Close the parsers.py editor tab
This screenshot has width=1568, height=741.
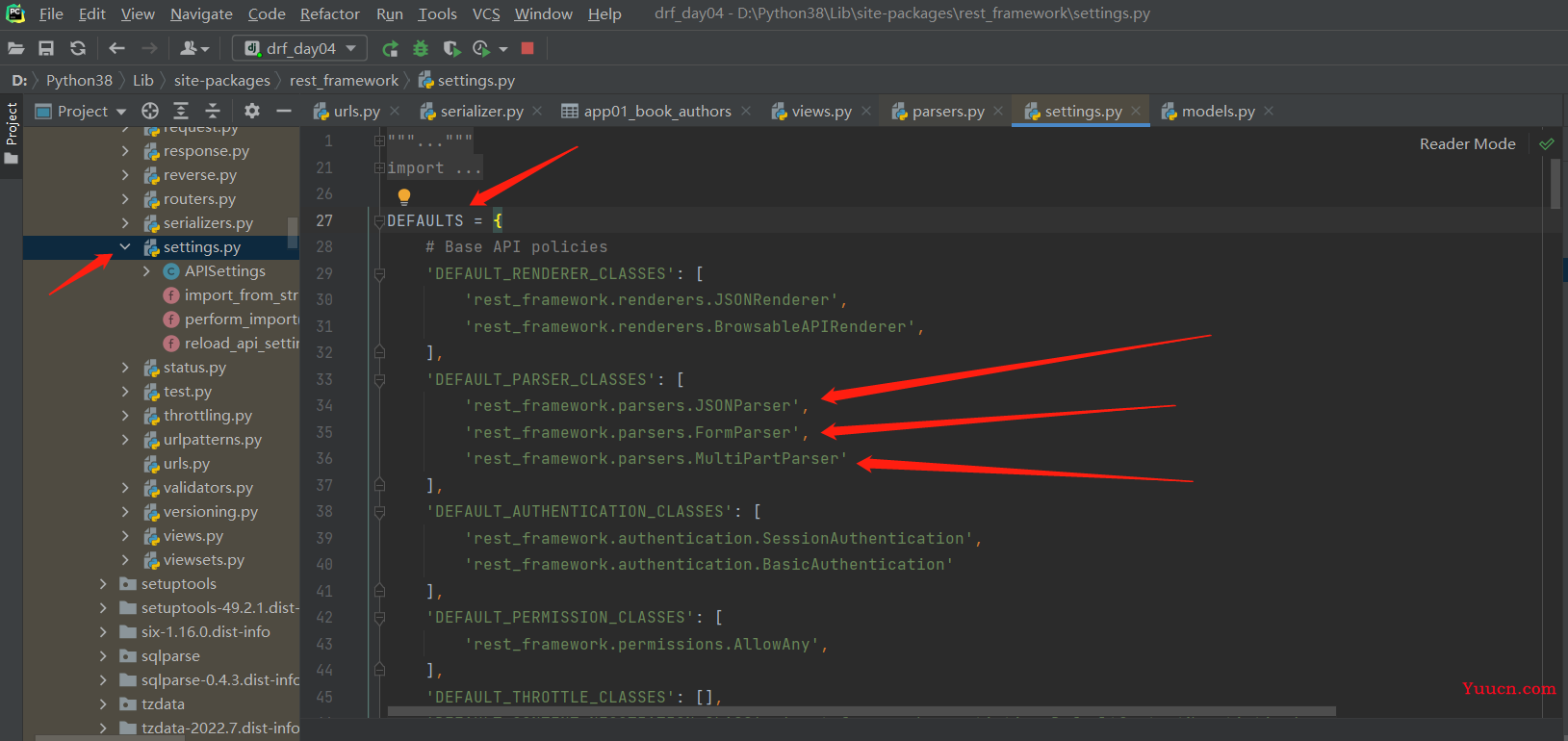pos(998,112)
